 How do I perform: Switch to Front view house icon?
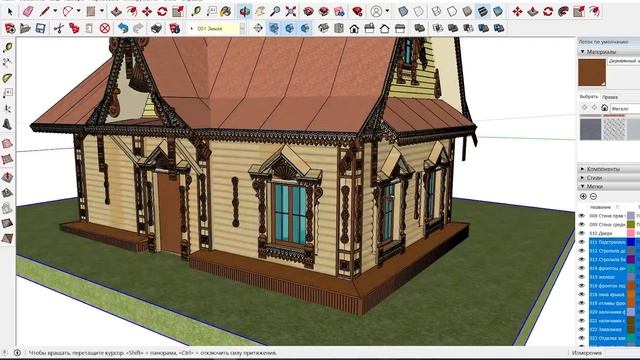pyautogui.click(x=354, y=28)
